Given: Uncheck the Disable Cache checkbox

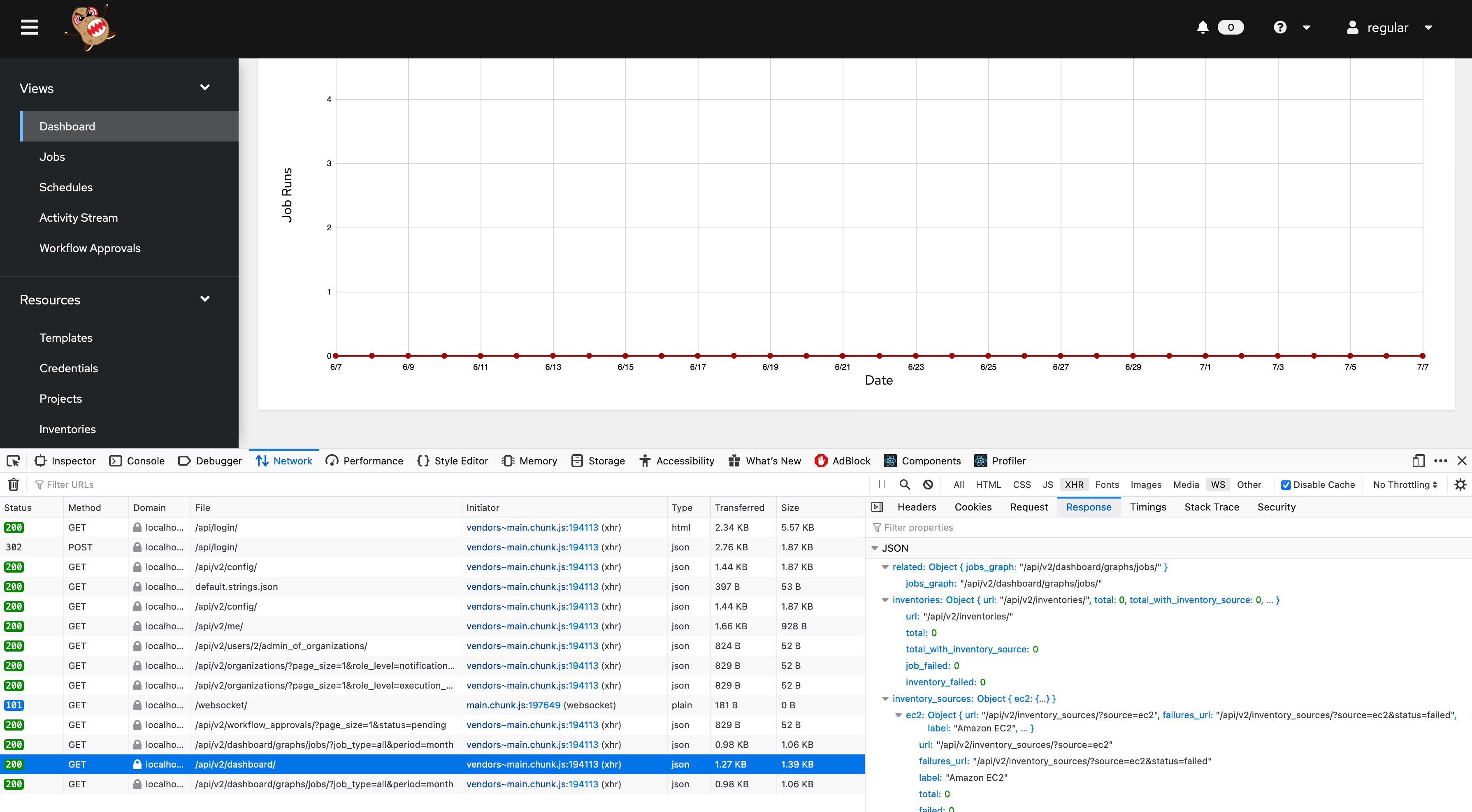Looking at the screenshot, I should 1286,485.
